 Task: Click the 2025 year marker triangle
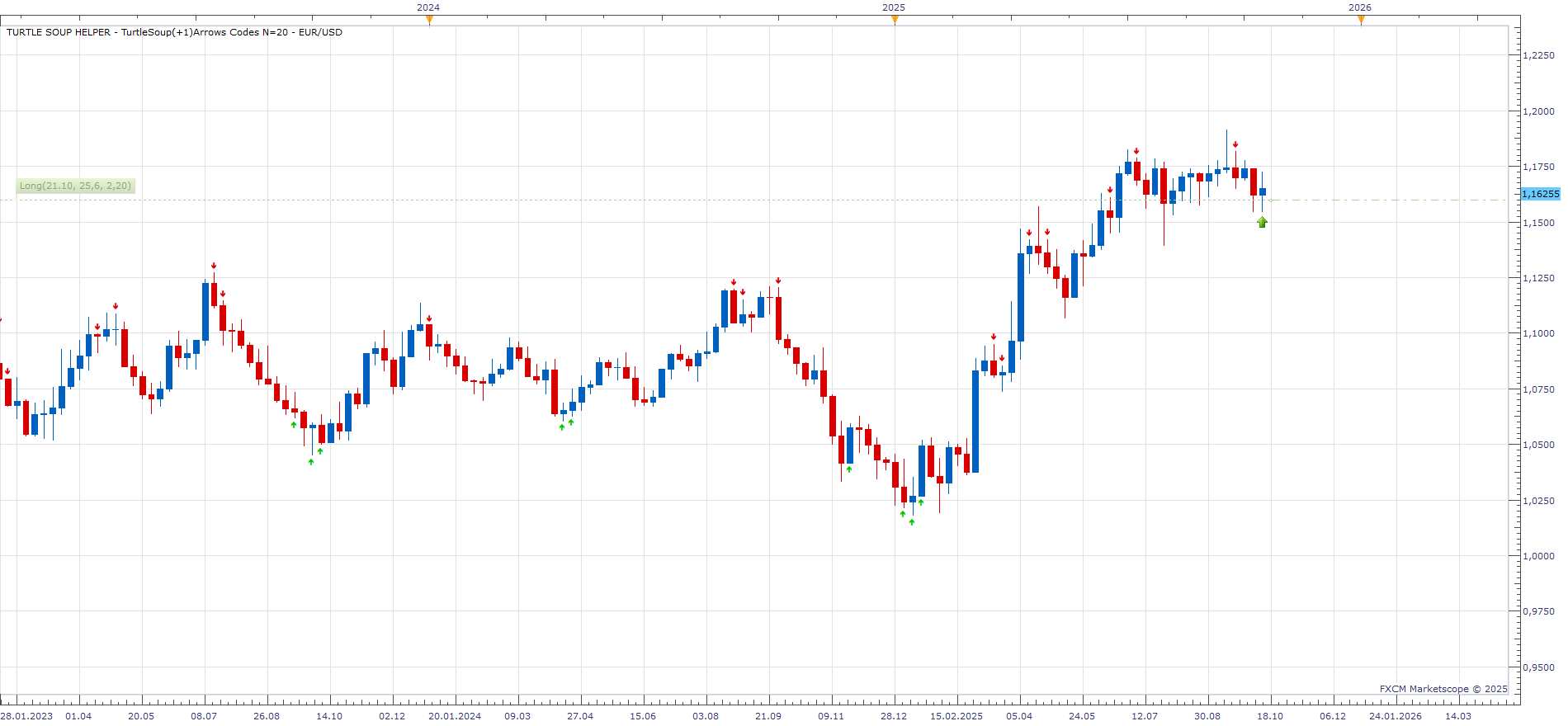point(895,20)
